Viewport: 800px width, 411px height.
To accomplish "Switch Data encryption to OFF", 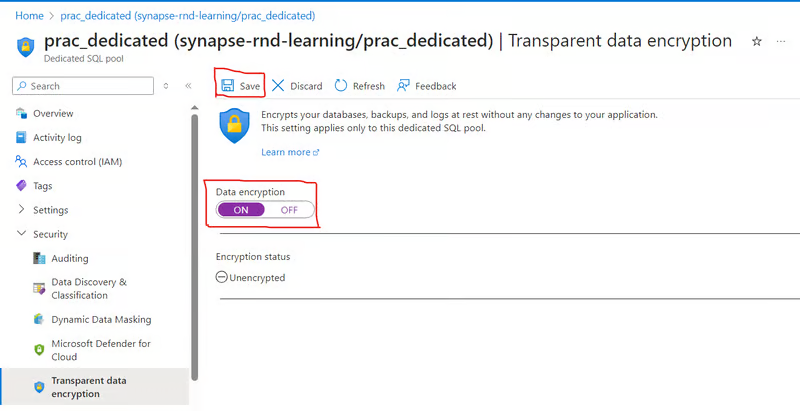I will click(x=289, y=210).
